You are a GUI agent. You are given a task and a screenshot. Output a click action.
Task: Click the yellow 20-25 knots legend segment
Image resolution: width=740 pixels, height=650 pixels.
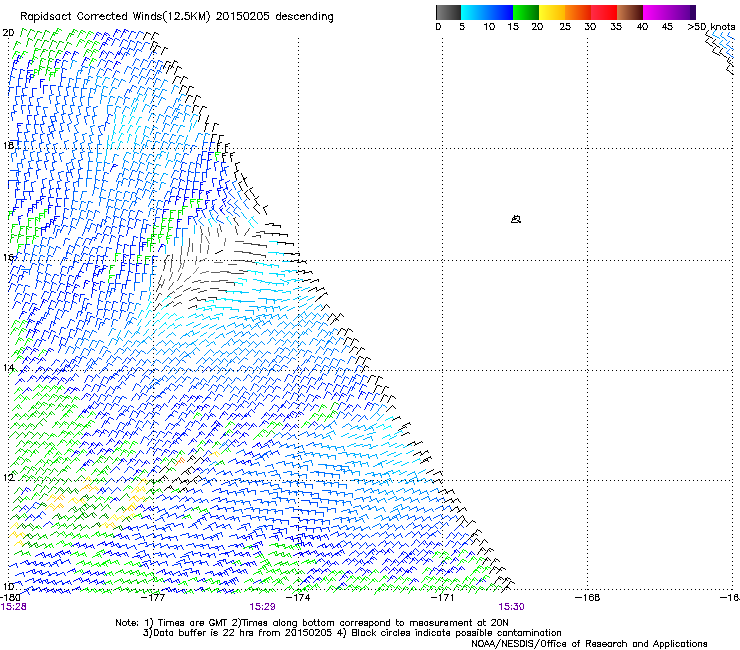pyautogui.click(x=552, y=12)
